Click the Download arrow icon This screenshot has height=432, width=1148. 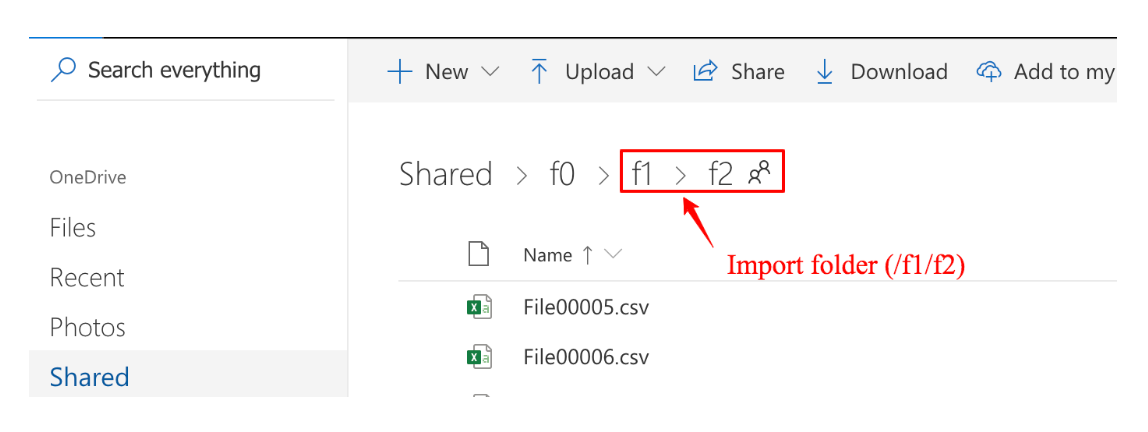click(825, 72)
